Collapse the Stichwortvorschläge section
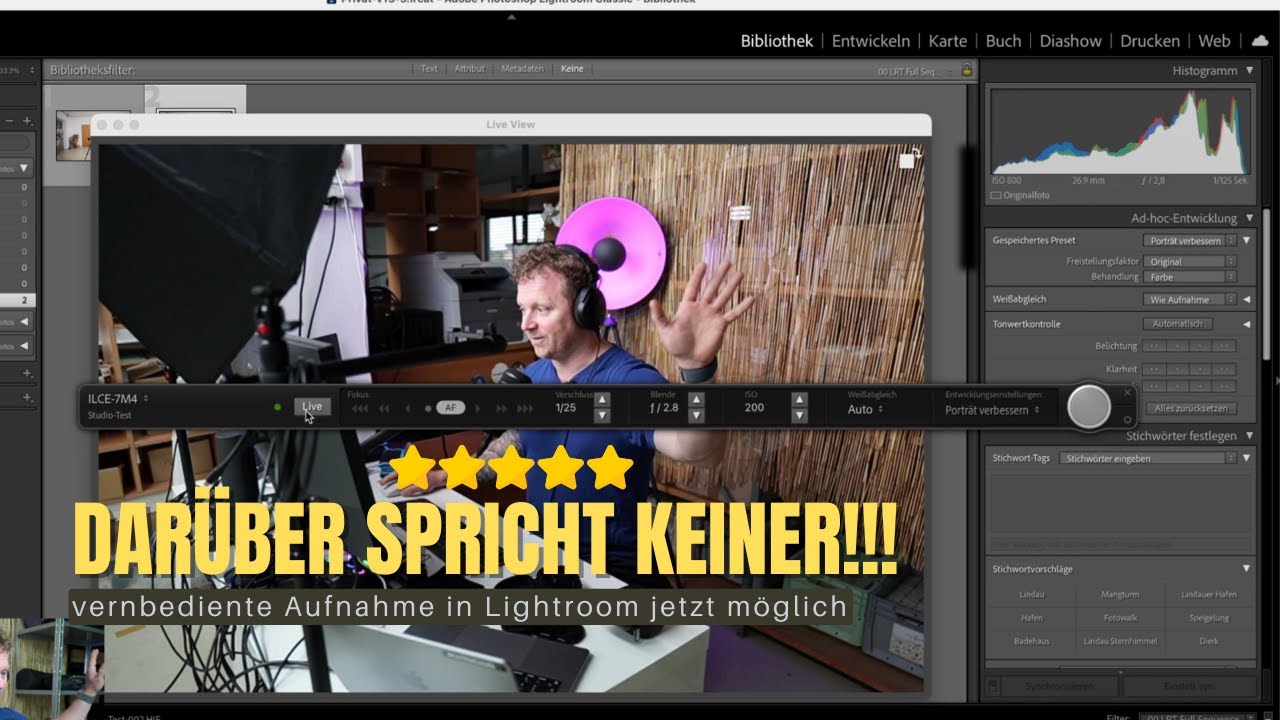This screenshot has width=1280, height=720. pyautogui.click(x=1246, y=569)
